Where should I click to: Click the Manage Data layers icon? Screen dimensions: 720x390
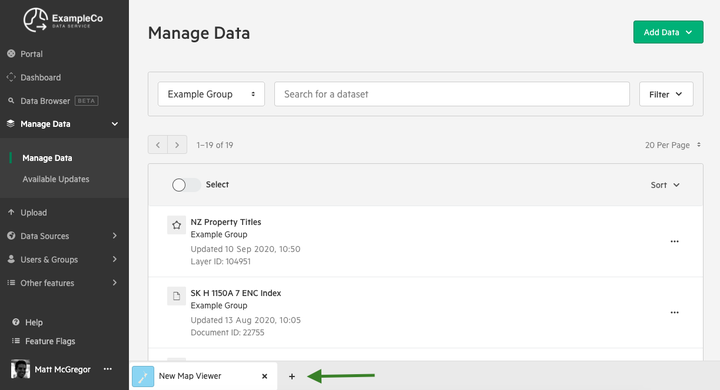[11, 124]
